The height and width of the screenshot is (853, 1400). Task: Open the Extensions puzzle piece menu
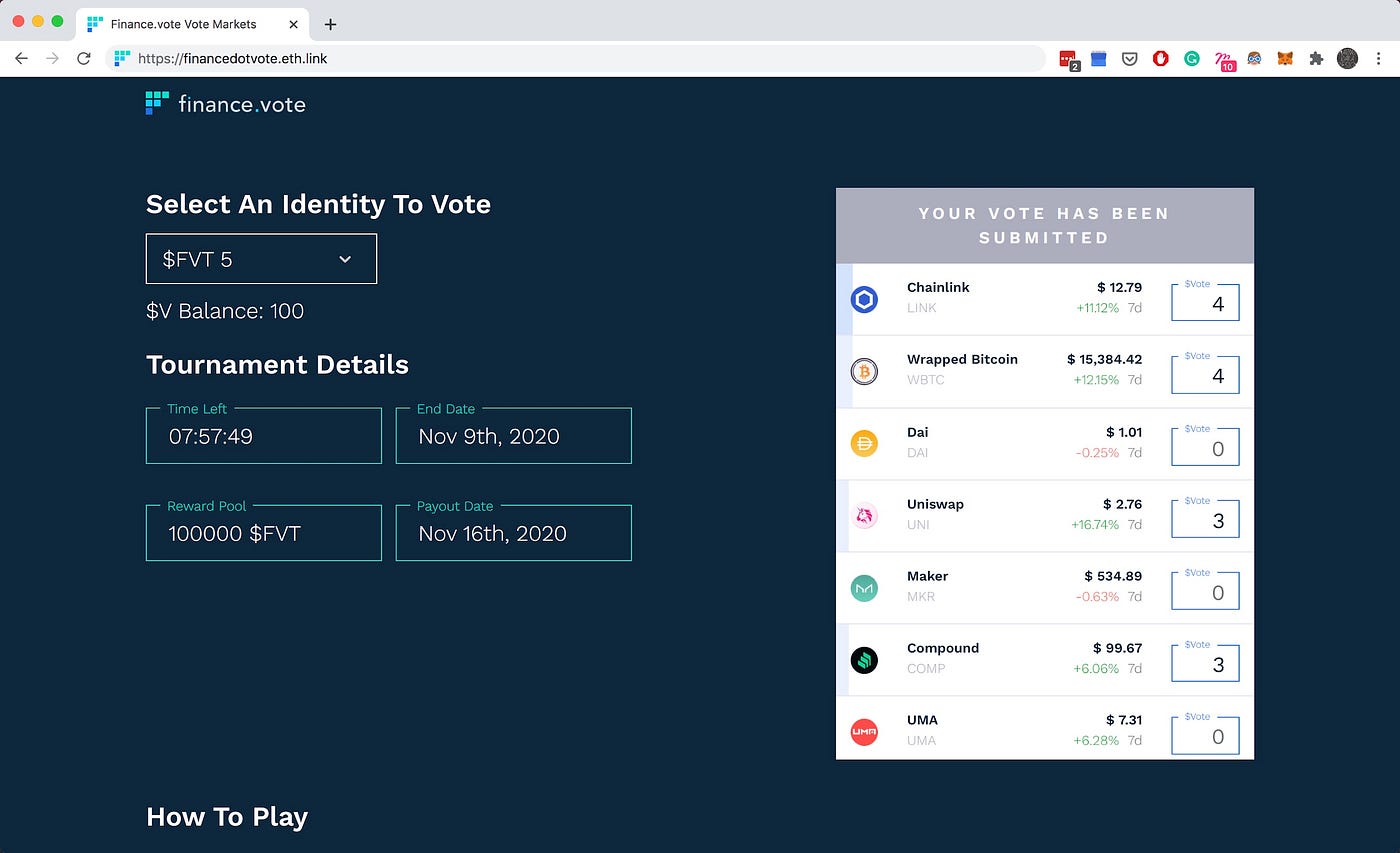[1316, 59]
